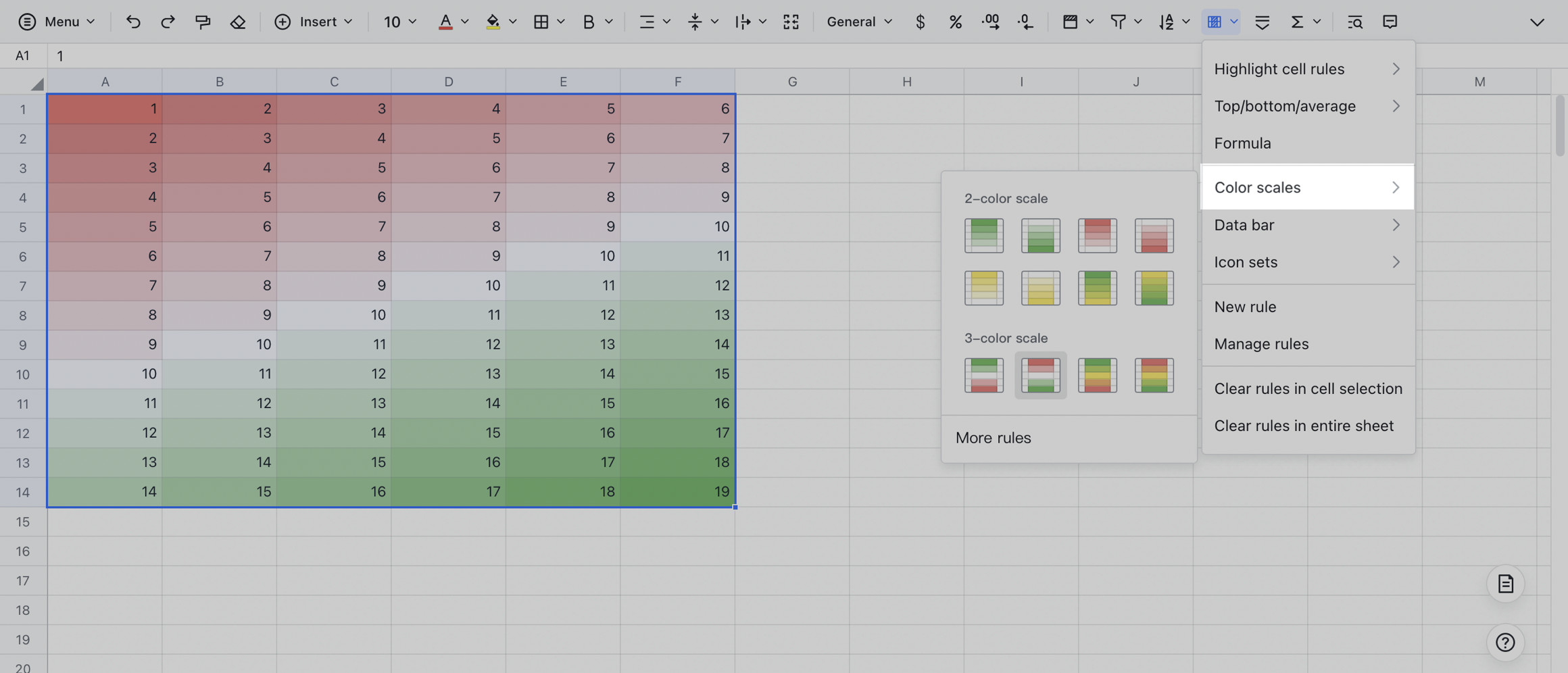This screenshot has height=673, width=1568.
Task: Click the find and replace icon
Action: [x=1355, y=22]
